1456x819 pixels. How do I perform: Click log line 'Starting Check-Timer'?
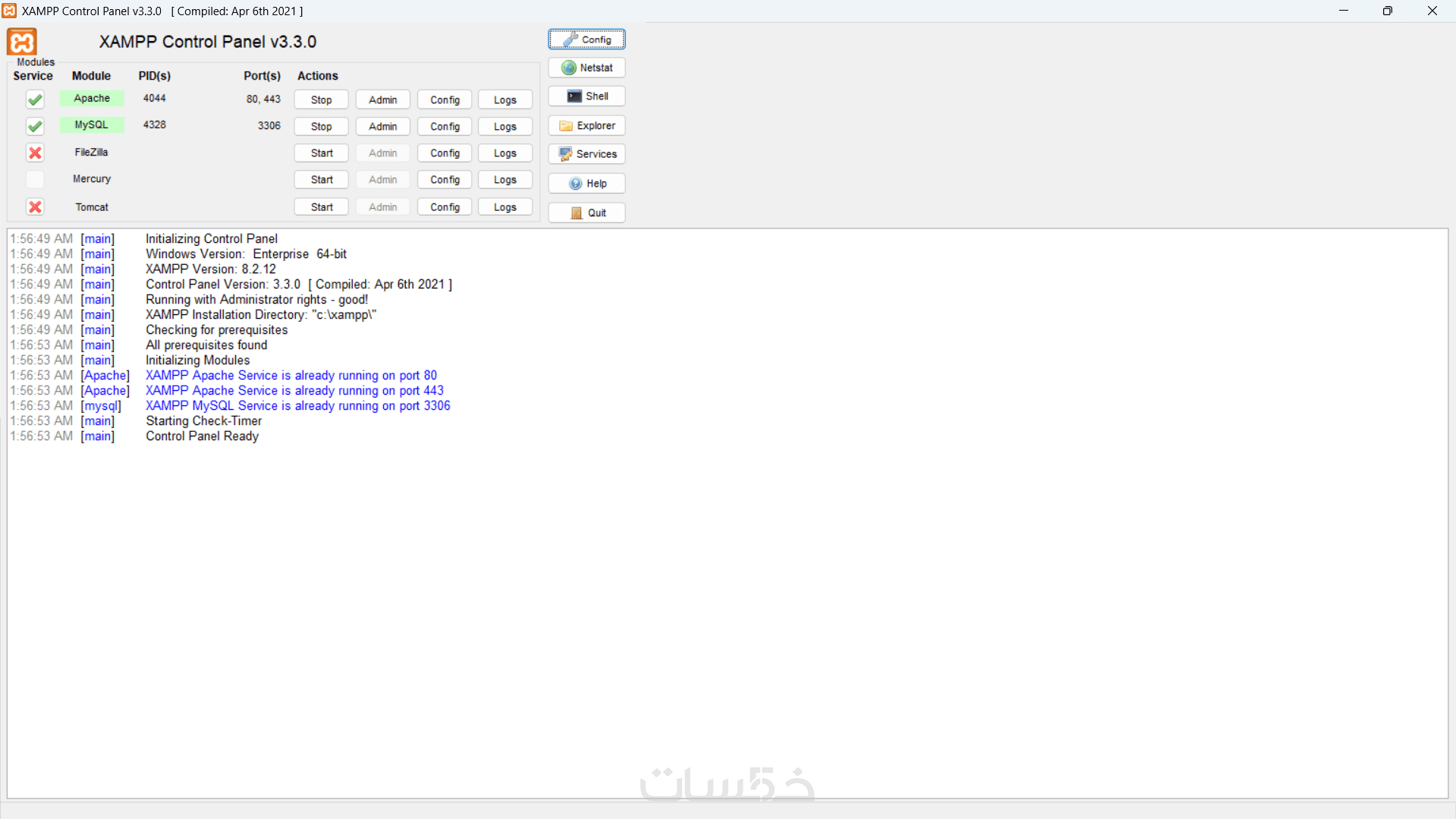coord(204,421)
